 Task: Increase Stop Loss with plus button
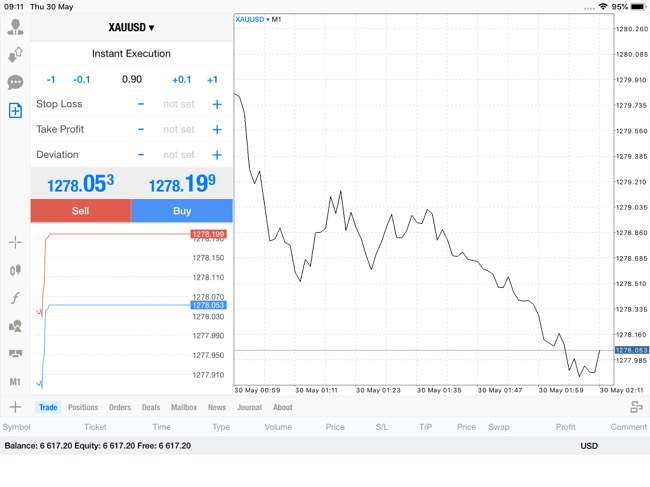tap(216, 104)
